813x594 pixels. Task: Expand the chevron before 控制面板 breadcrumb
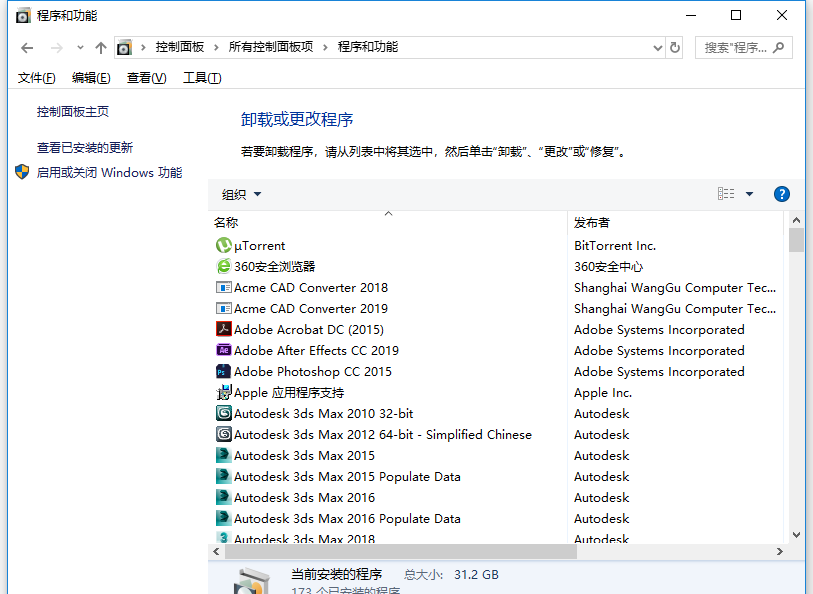144,48
